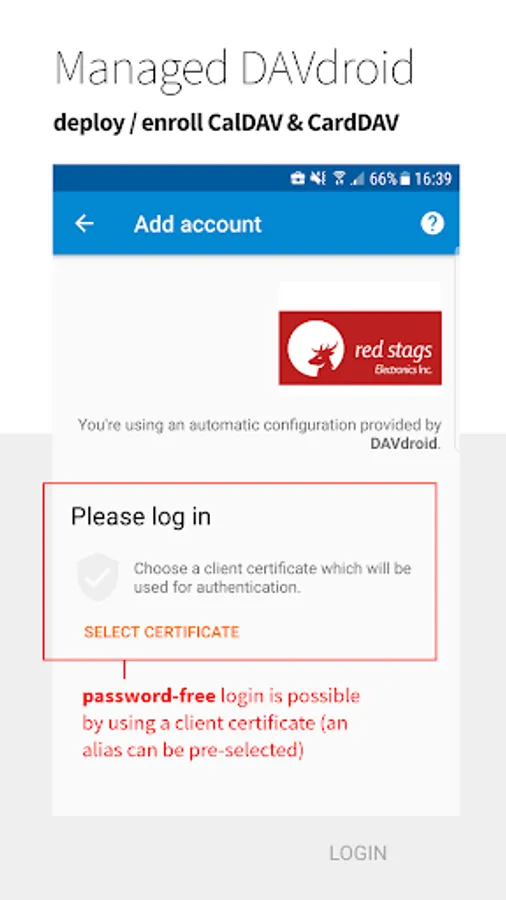The height and width of the screenshot is (900, 506).
Task: Click the Please log in heading
Action: [141, 517]
